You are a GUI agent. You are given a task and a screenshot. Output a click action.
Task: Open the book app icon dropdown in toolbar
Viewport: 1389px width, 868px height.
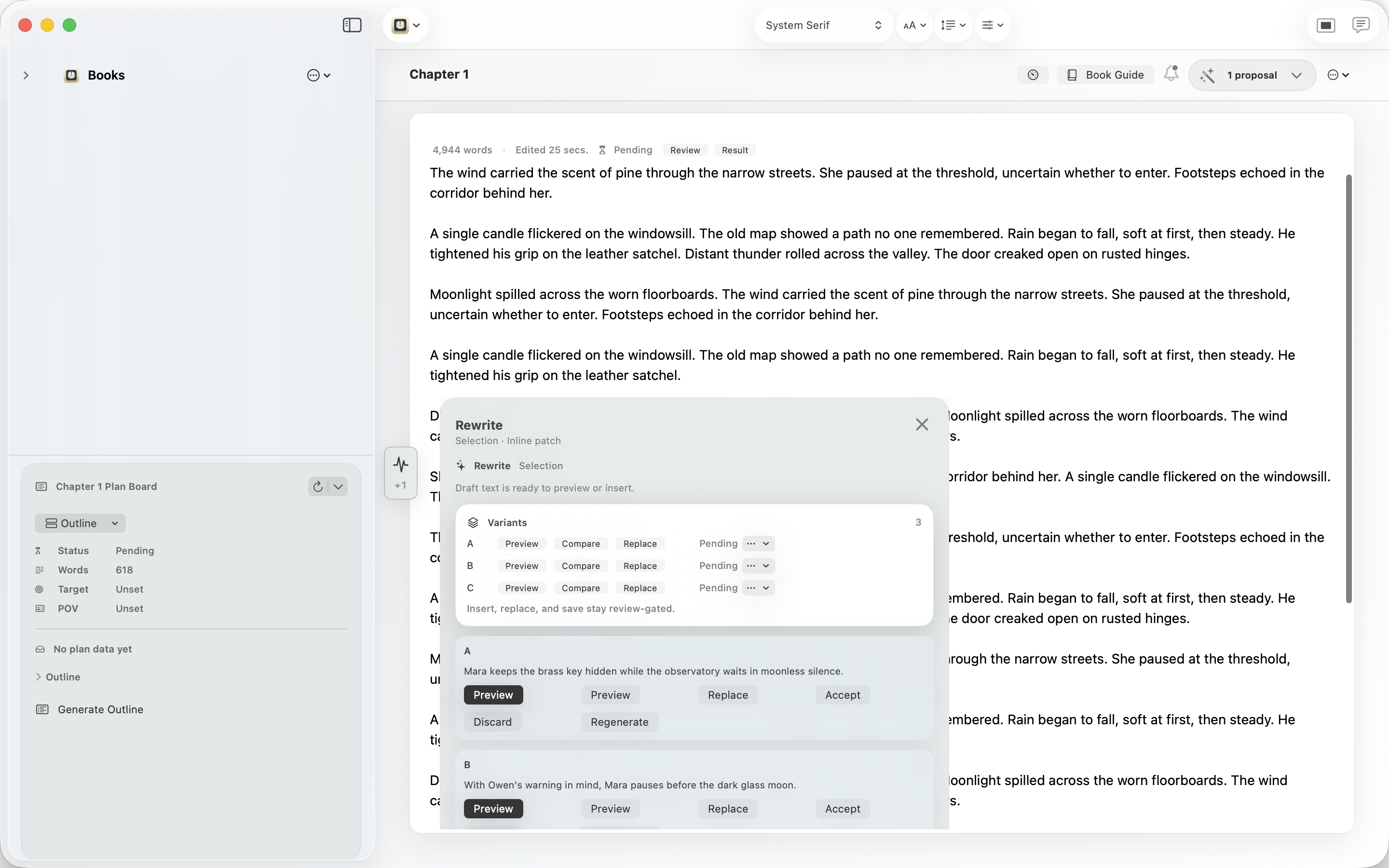406,25
